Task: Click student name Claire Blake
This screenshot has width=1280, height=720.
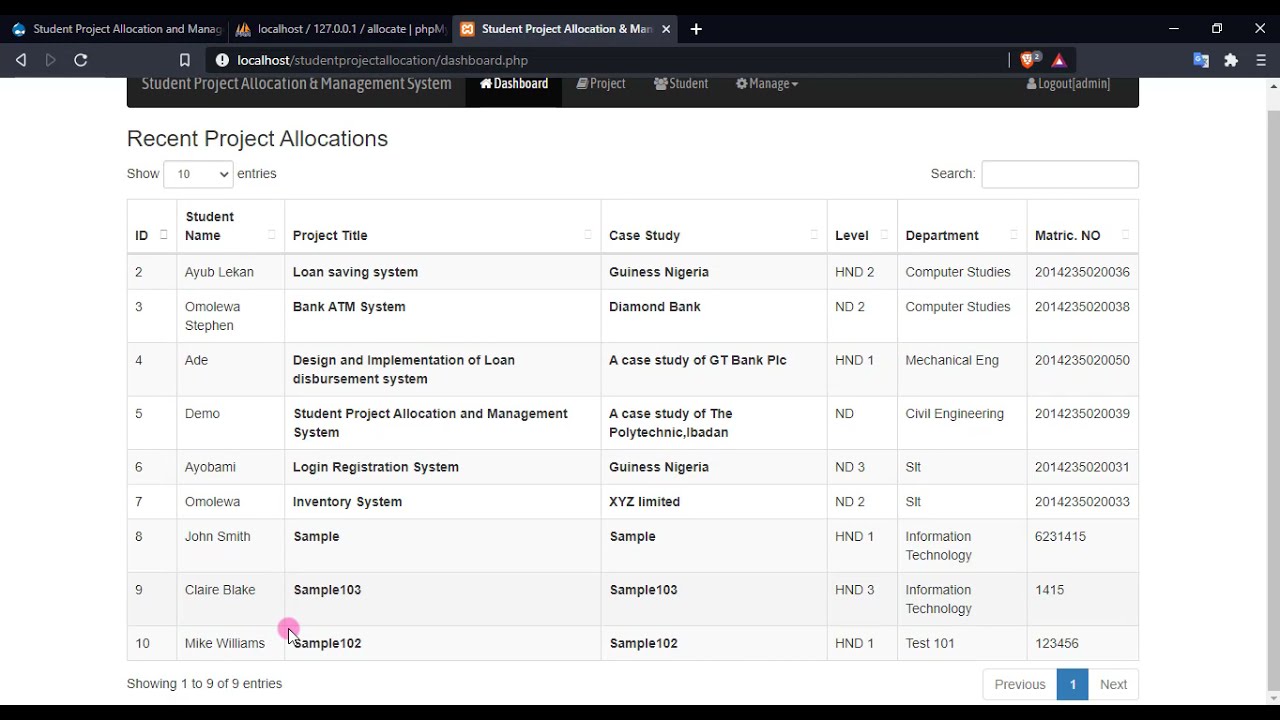Action: [220, 590]
